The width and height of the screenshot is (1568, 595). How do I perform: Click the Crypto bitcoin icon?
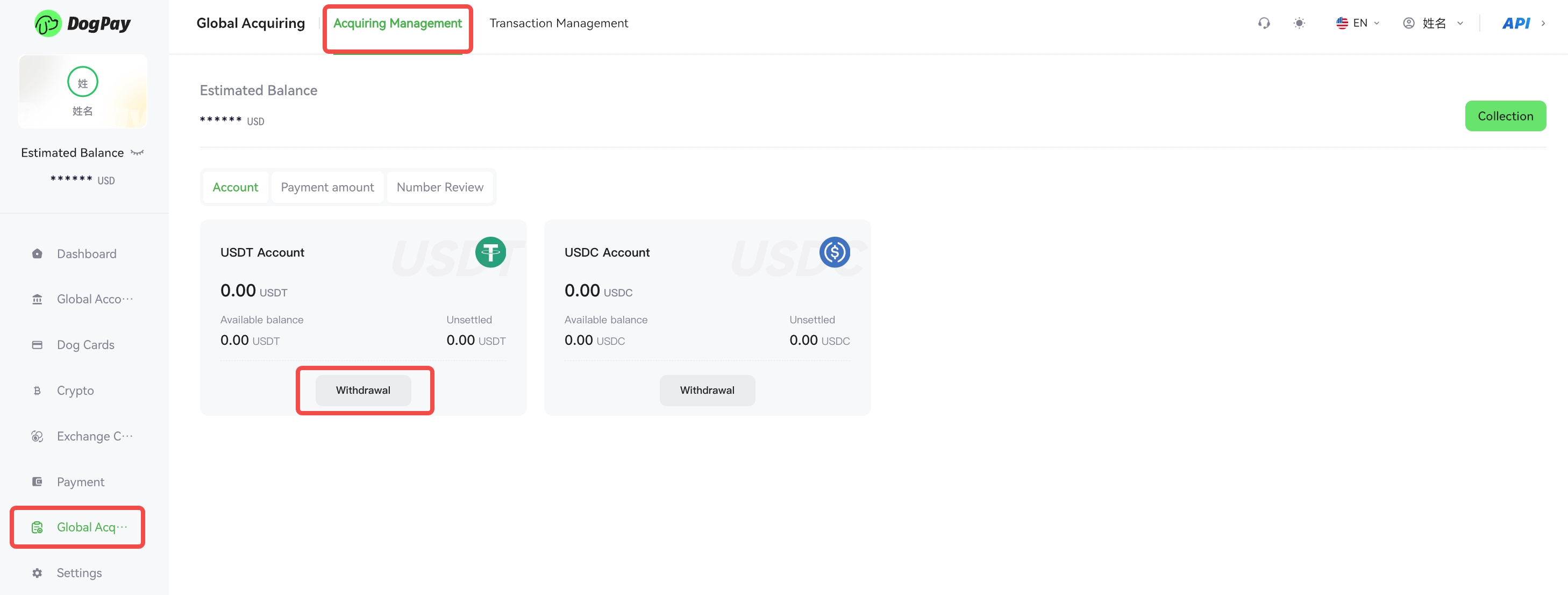click(37, 391)
